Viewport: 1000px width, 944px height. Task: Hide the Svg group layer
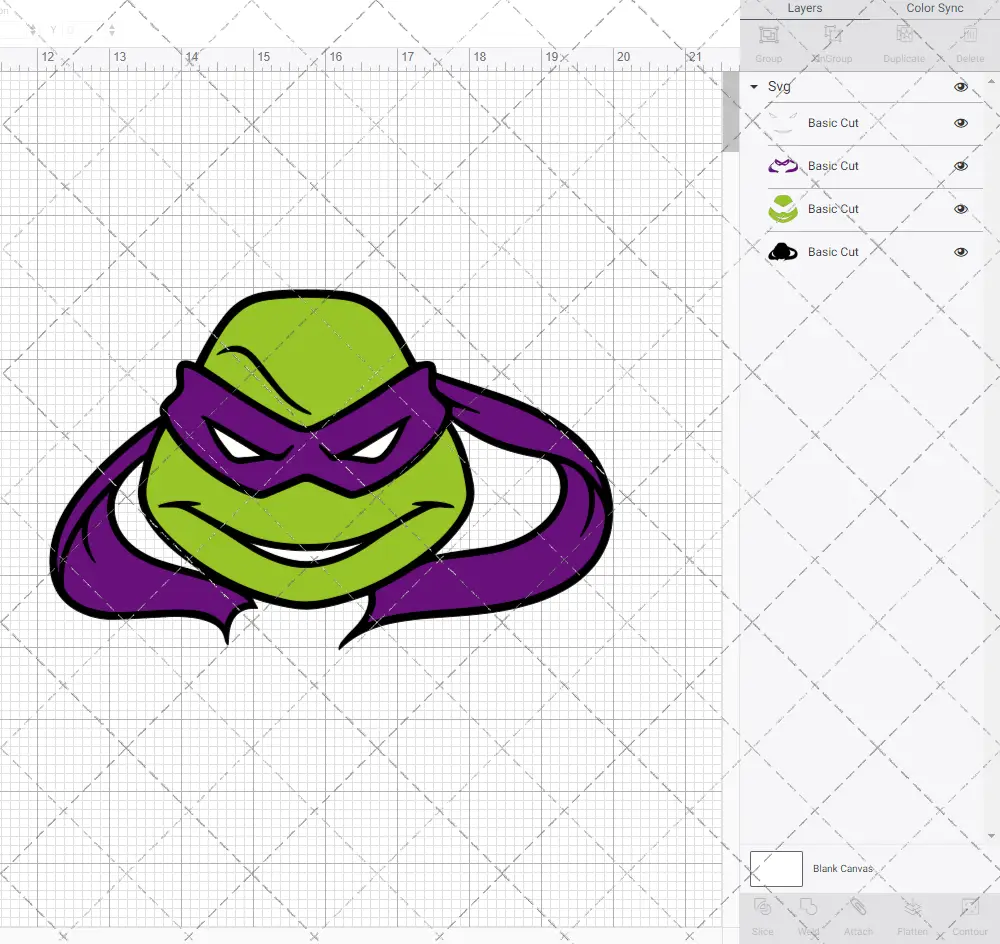[961, 87]
